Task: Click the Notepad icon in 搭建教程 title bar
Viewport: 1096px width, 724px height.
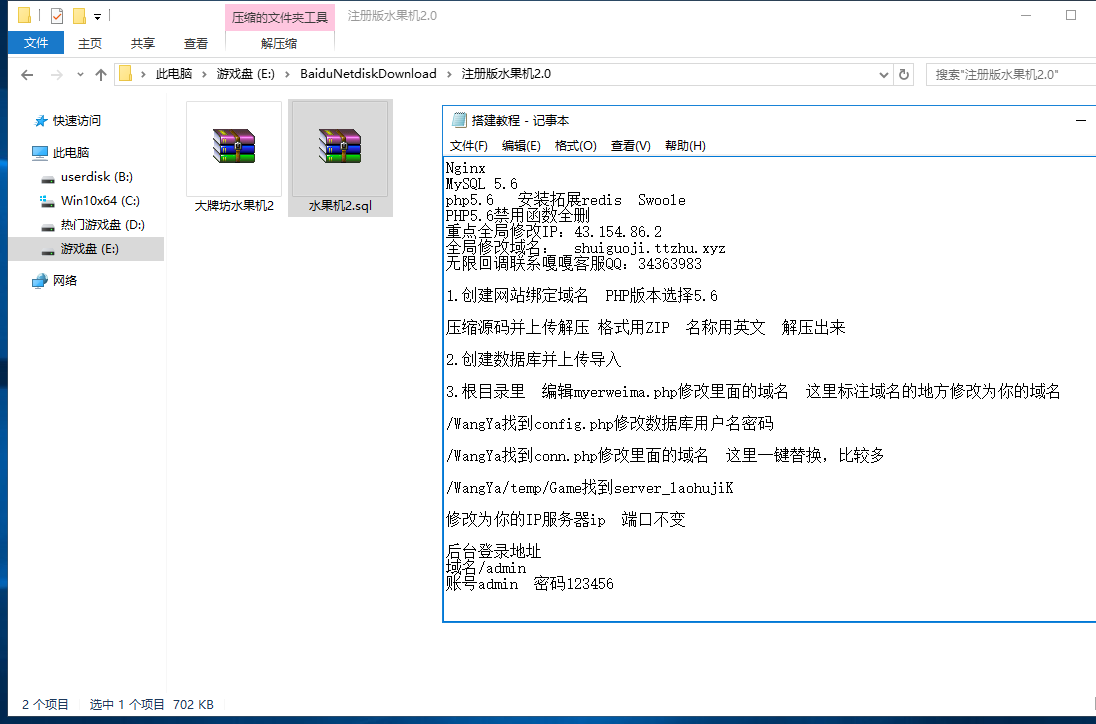Action: click(x=459, y=120)
